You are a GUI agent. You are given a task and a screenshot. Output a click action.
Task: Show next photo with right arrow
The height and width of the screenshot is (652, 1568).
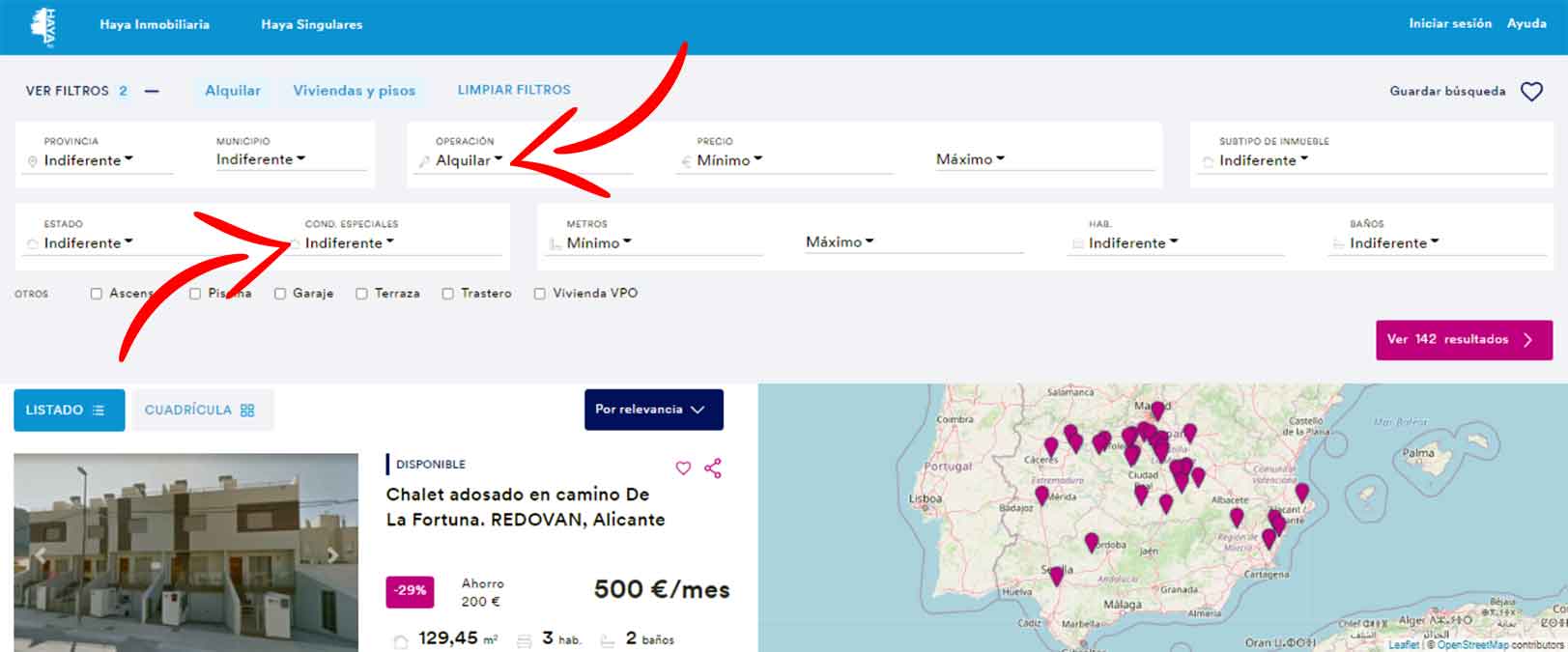pos(331,555)
